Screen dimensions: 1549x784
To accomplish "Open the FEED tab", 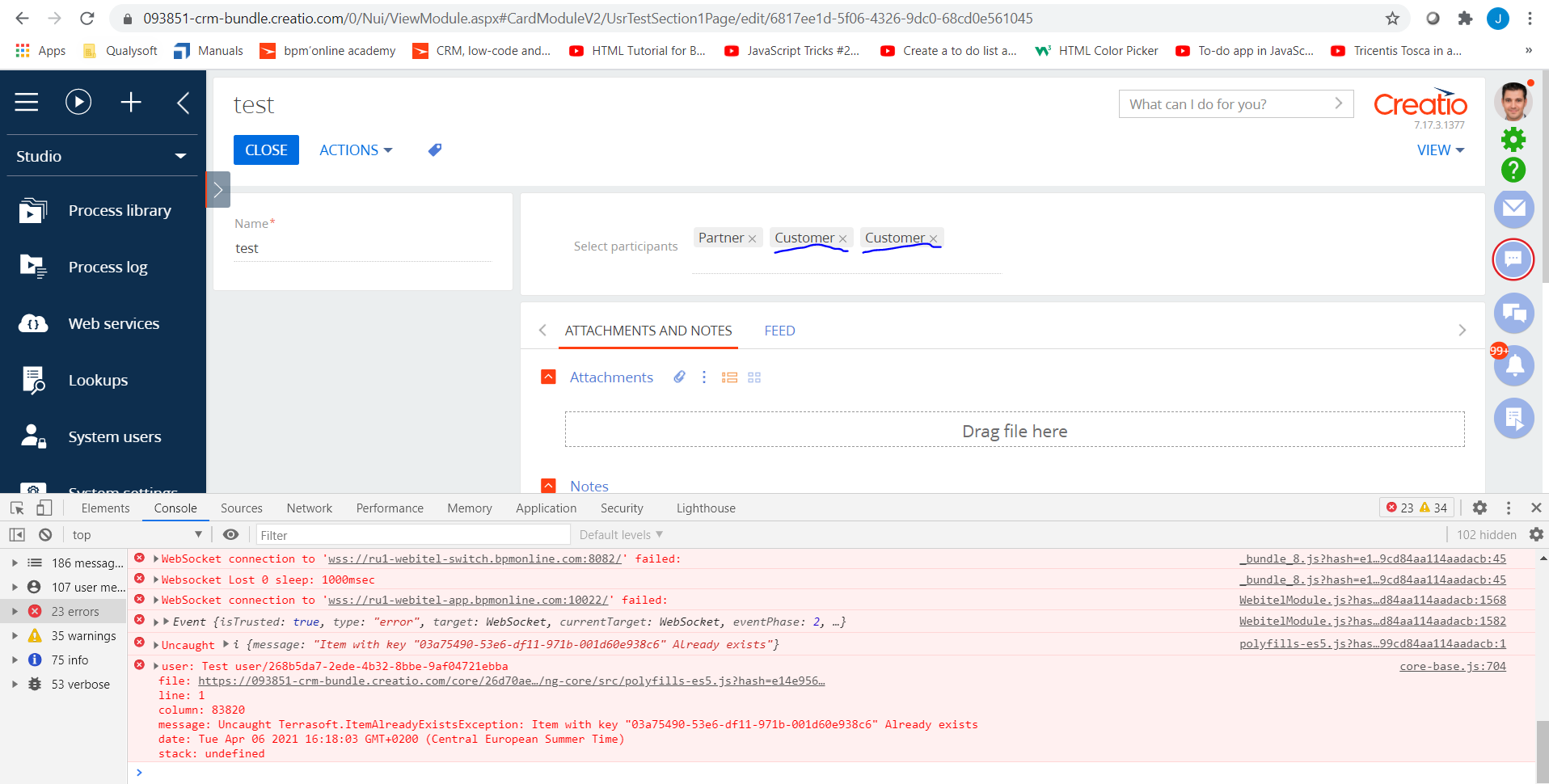I will [x=780, y=331].
